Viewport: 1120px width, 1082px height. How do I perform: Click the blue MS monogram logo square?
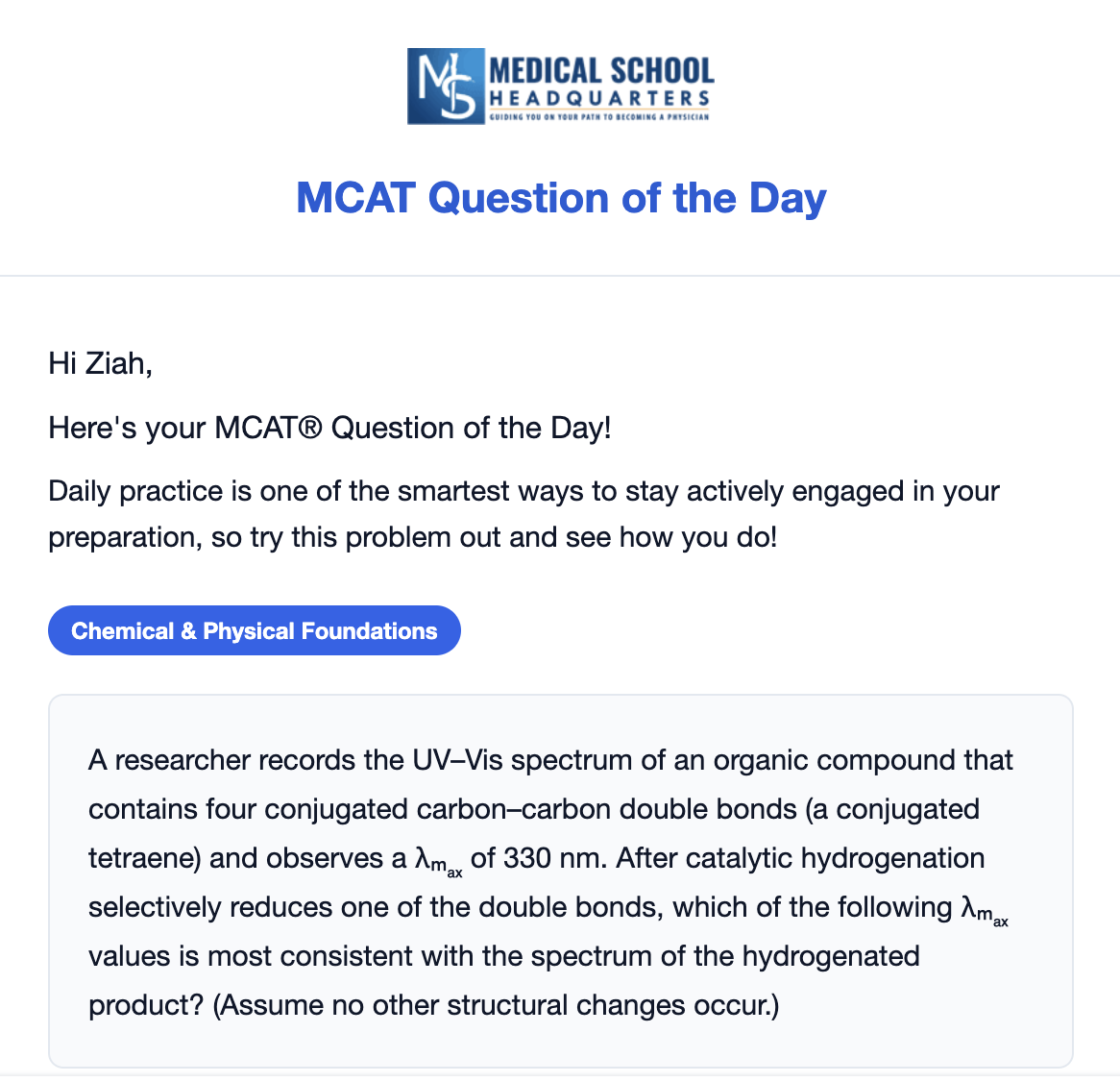(446, 86)
